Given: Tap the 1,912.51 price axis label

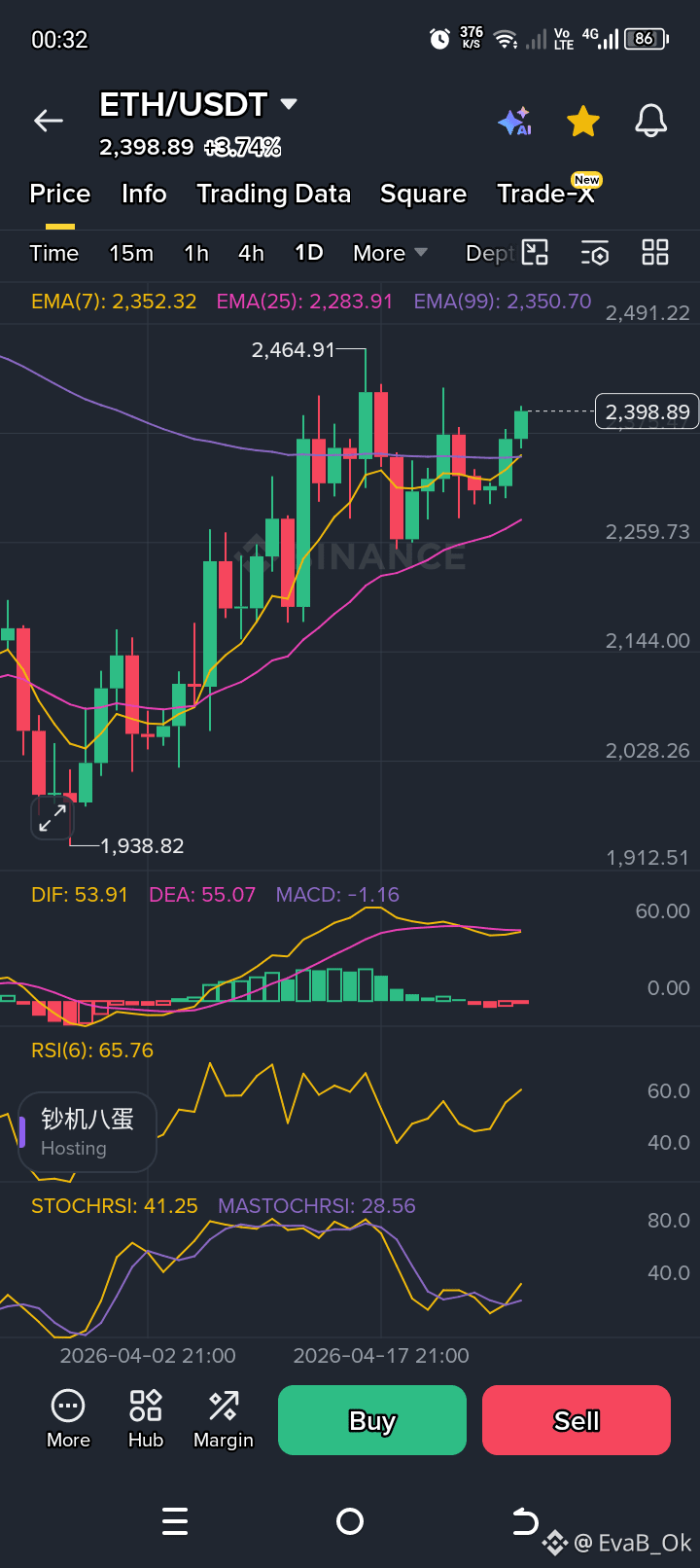Looking at the screenshot, I should tap(647, 858).
